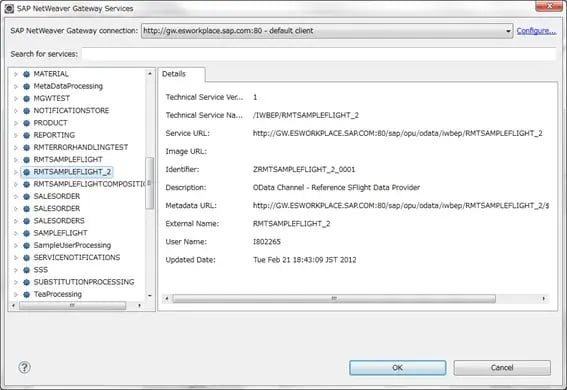Screen dimensions: 567x390
Task: Click the RMTSAMPLEFLIGHT_2 service gear icon
Action: [26, 172]
